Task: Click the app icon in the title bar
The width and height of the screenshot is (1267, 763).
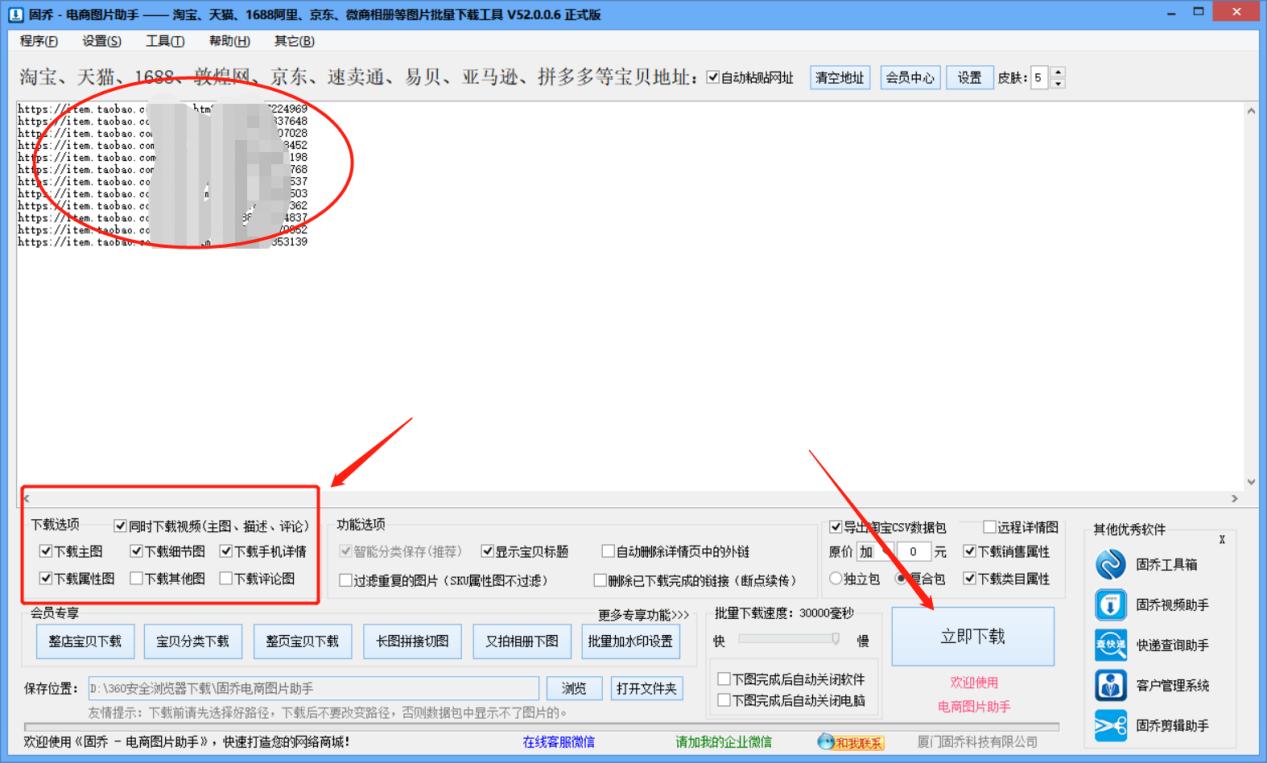Action: pos(15,14)
